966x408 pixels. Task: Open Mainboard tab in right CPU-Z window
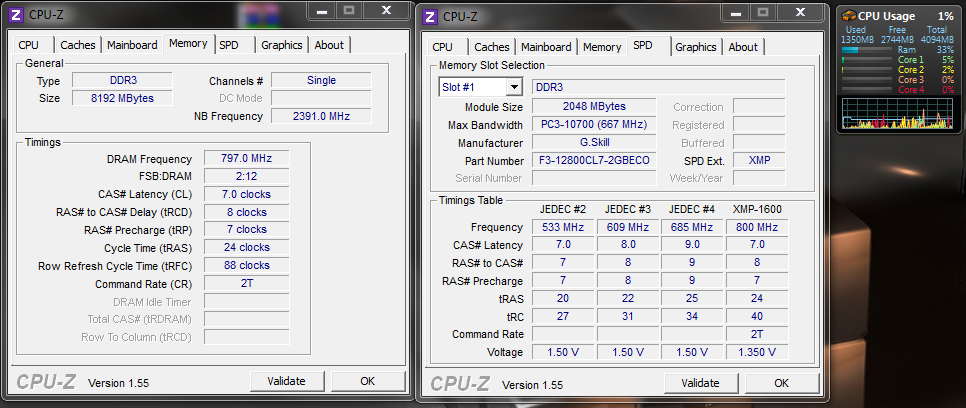click(x=546, y=47)
